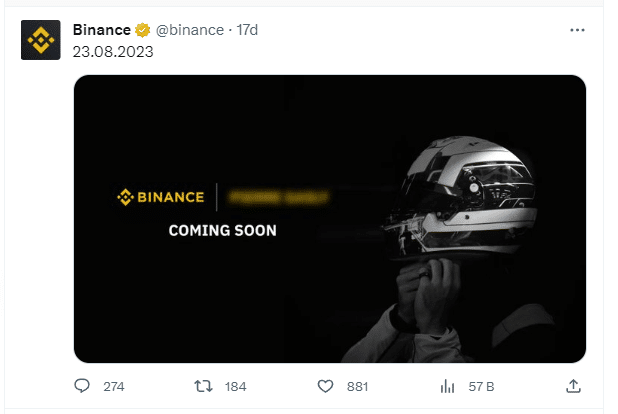Click the 184 retweets count

coord(235,386)
